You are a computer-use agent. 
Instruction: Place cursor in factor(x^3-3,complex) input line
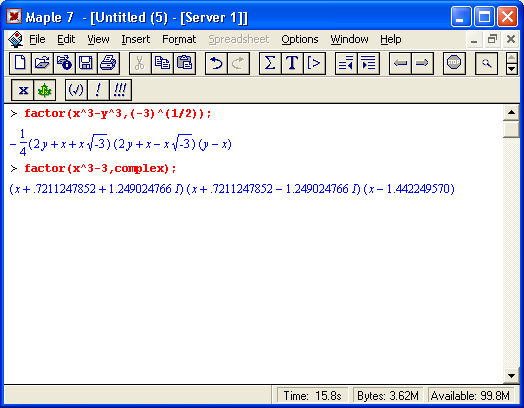[x=100, y=168]
